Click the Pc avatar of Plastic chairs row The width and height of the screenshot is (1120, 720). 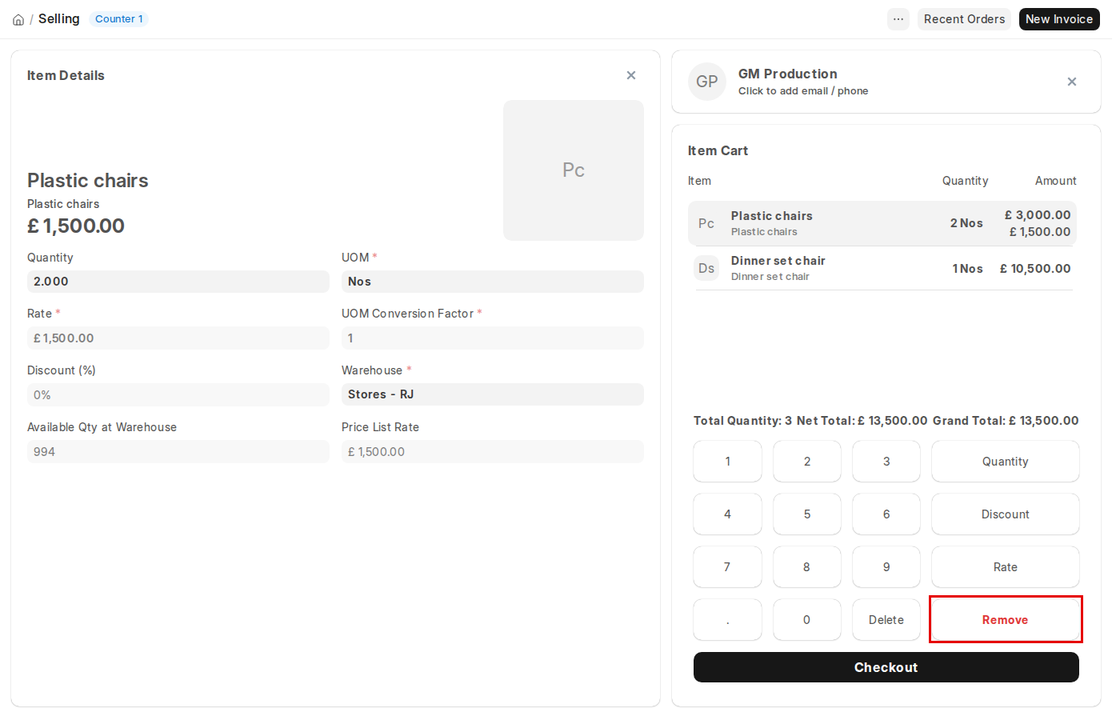(706, 224)
